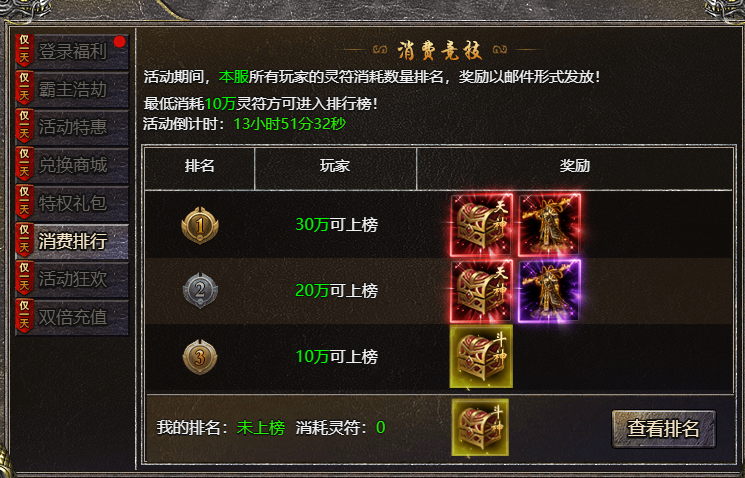The height and width of the screenshot is (478, 745).
Task: Click first-place 天神 treasure chest reward
Action: 481,225
